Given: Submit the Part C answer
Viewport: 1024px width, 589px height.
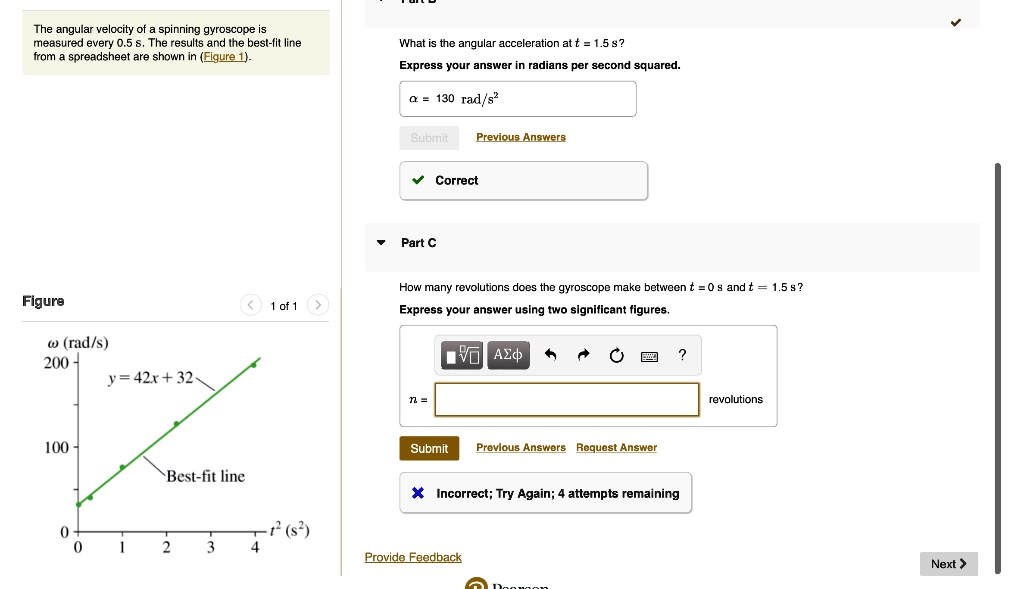Looking at the screenshot, I should (x=429, y=448).
